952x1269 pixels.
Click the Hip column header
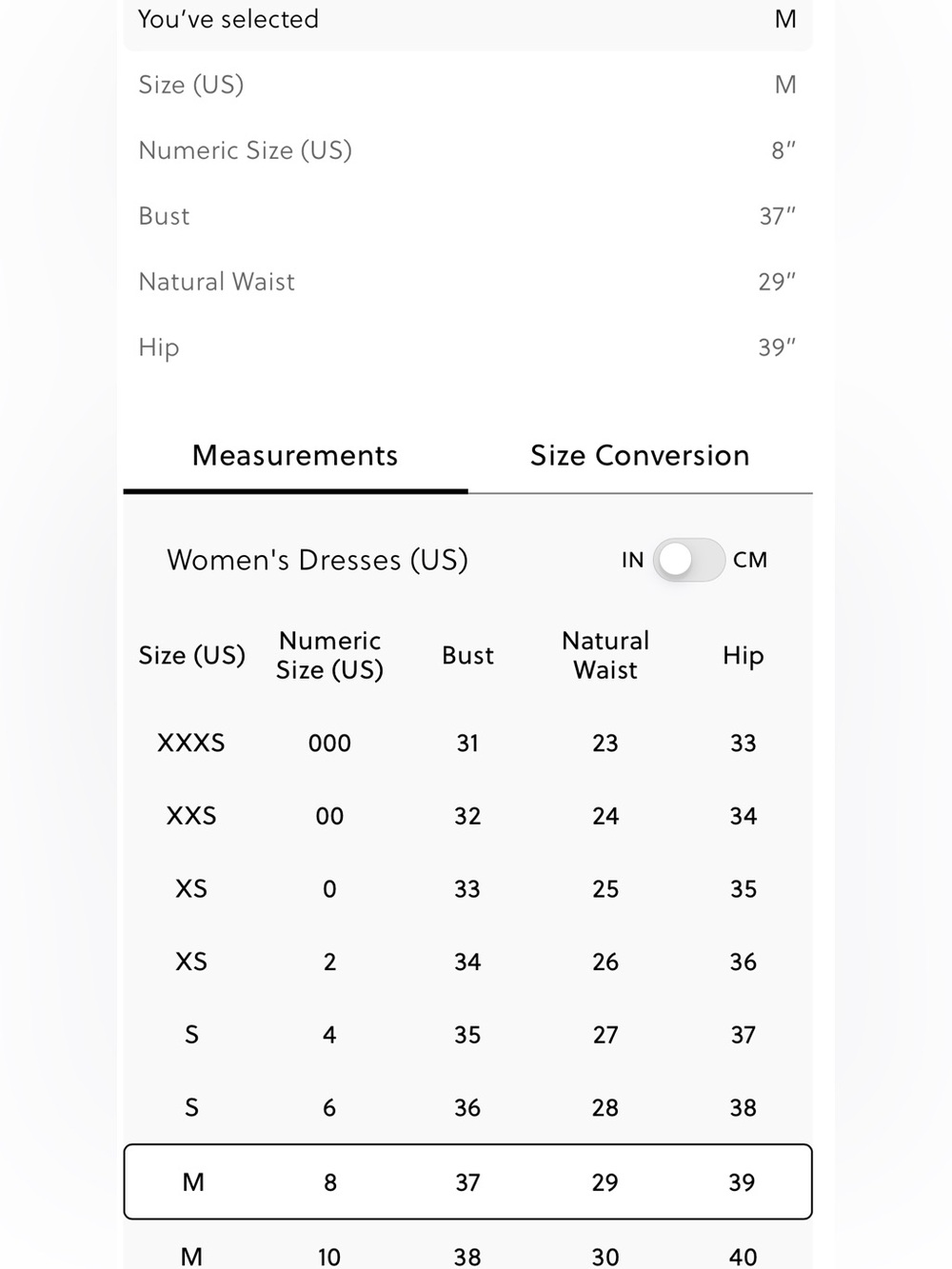coord(743,655)
